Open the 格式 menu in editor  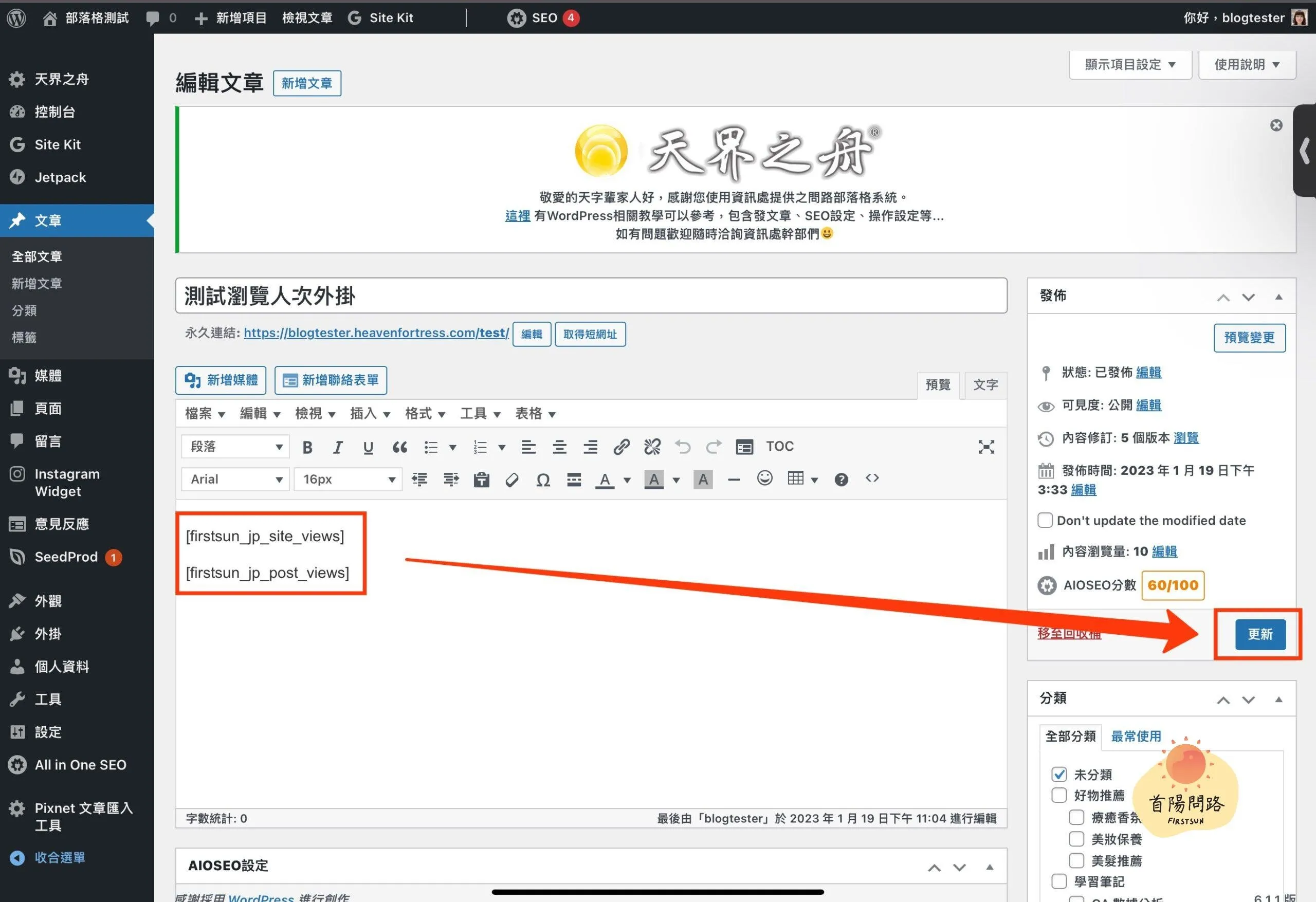425,414
